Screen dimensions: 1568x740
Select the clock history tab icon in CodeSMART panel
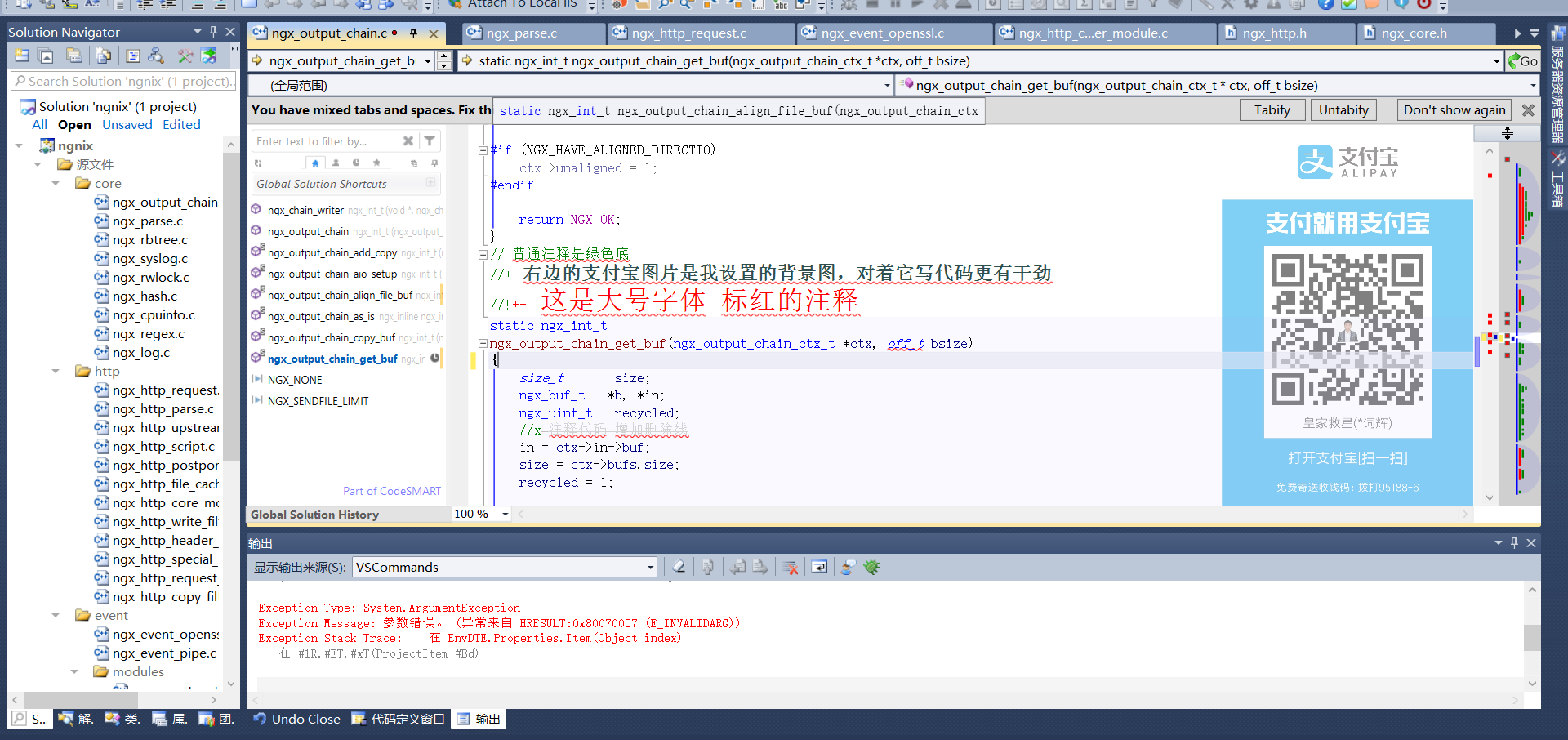point(356,163)
